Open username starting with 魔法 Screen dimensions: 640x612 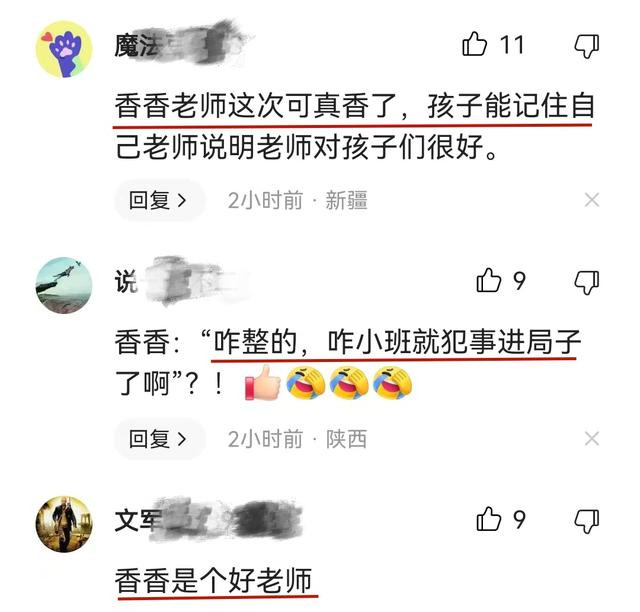tap(180, 45)
